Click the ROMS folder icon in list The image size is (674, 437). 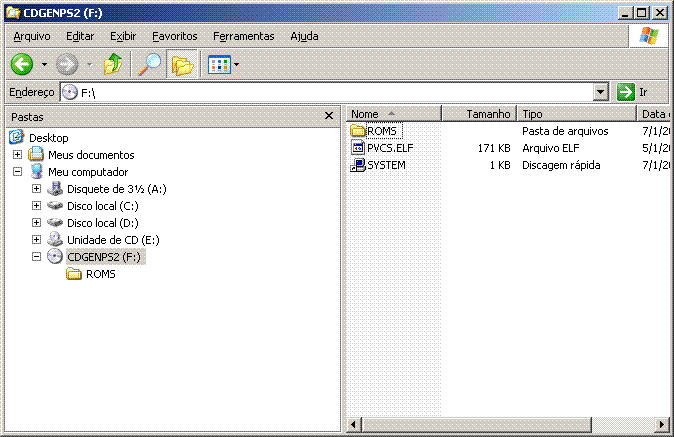click(358, 131)
